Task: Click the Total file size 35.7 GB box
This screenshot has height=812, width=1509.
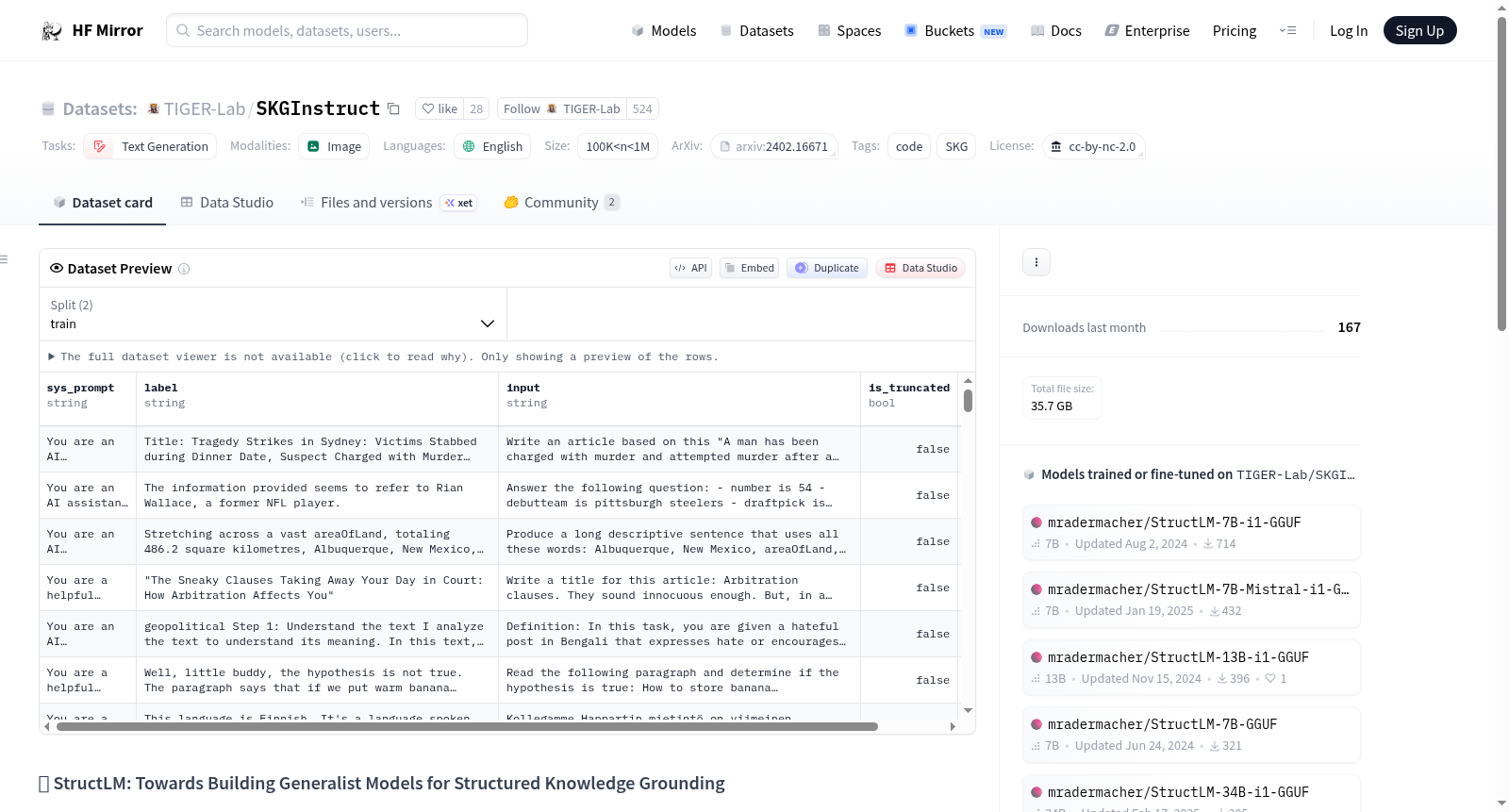Action: 1062,397
